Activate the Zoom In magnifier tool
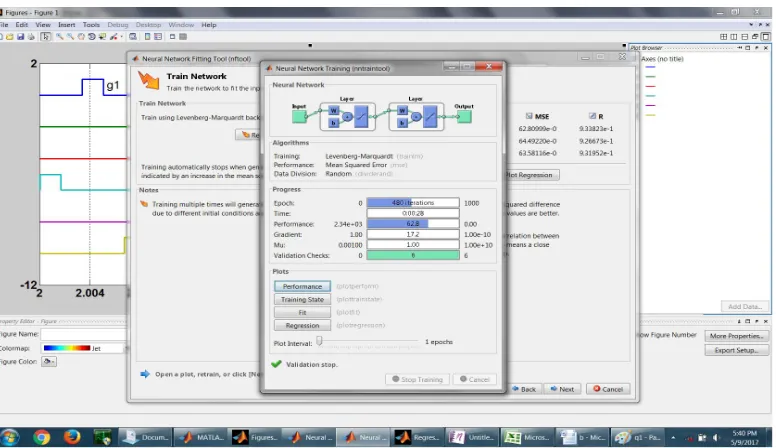 click(59, 37)
